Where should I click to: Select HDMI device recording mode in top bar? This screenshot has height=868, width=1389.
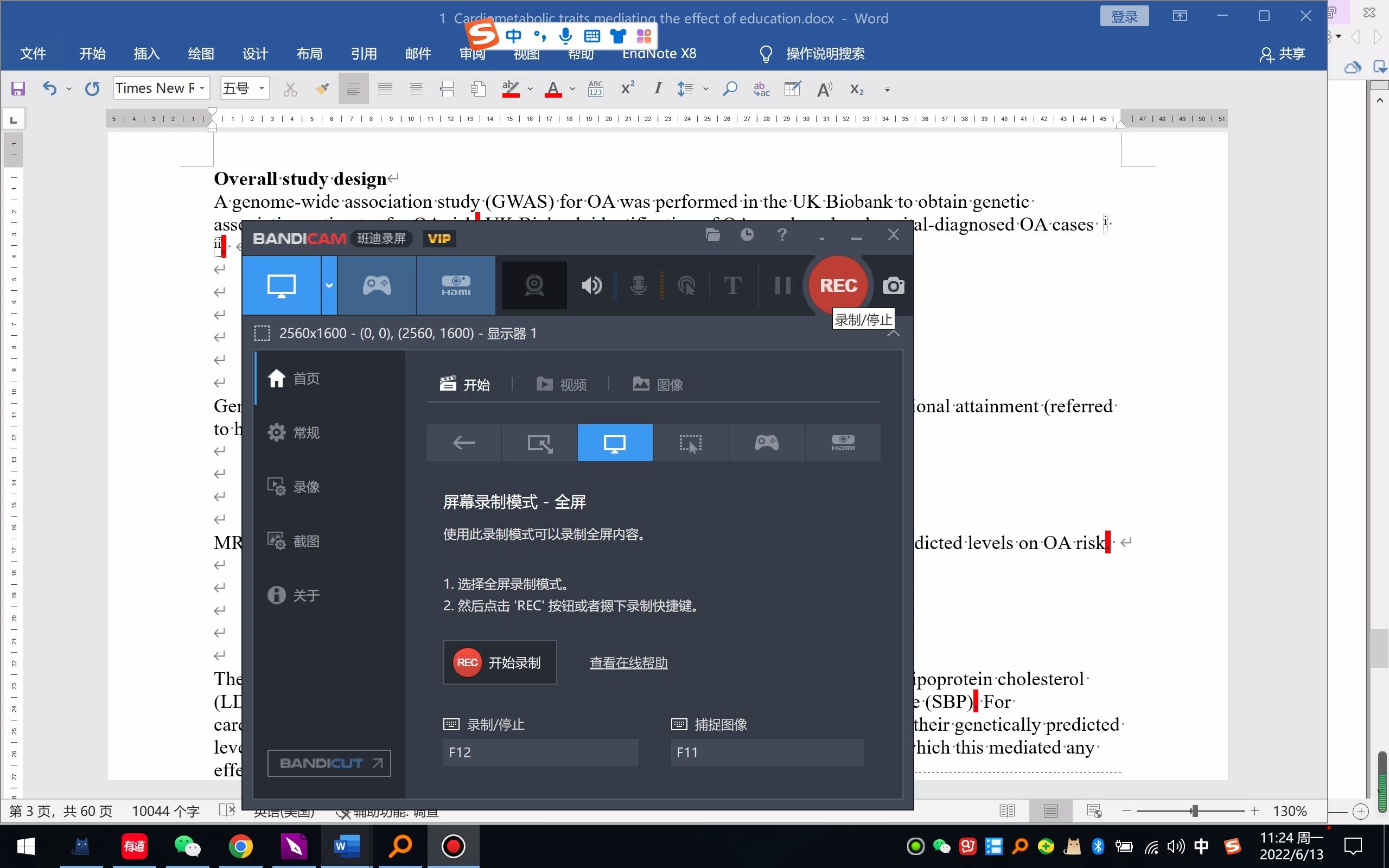pos(456,285)
